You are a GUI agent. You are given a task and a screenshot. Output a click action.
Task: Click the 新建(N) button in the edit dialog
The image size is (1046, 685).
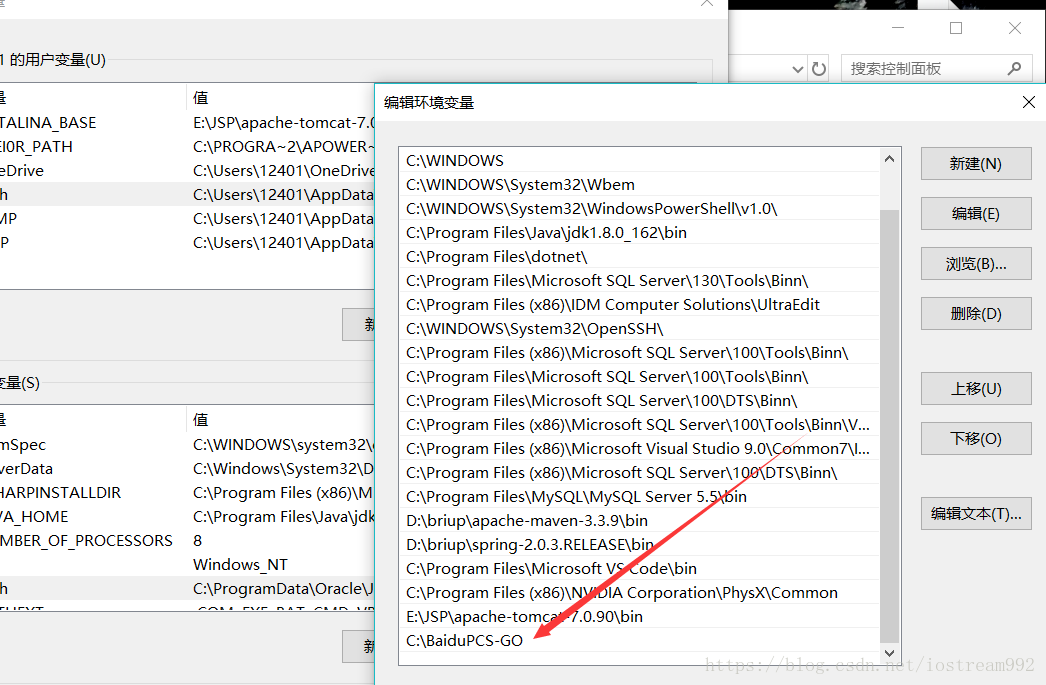(x=976, y=163)
